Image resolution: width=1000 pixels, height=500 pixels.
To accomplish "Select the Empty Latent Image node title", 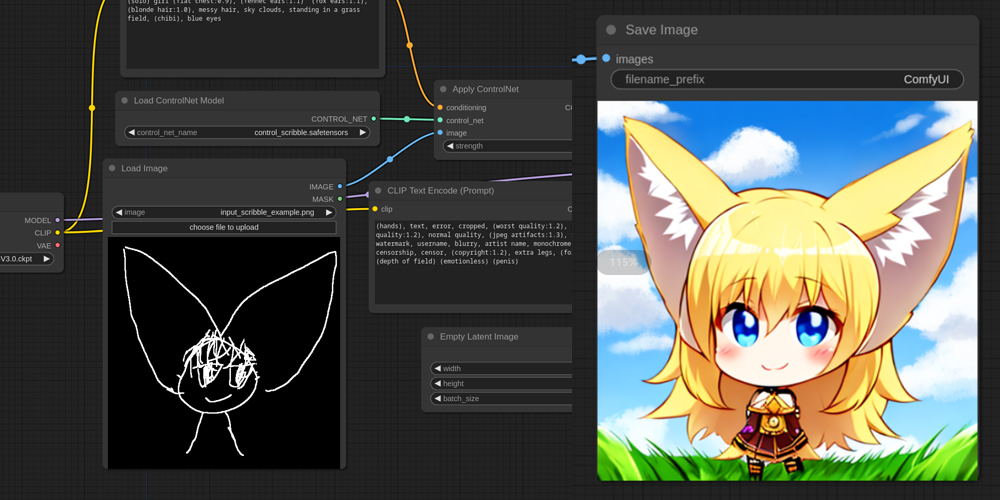I will (x=479, y=337).
